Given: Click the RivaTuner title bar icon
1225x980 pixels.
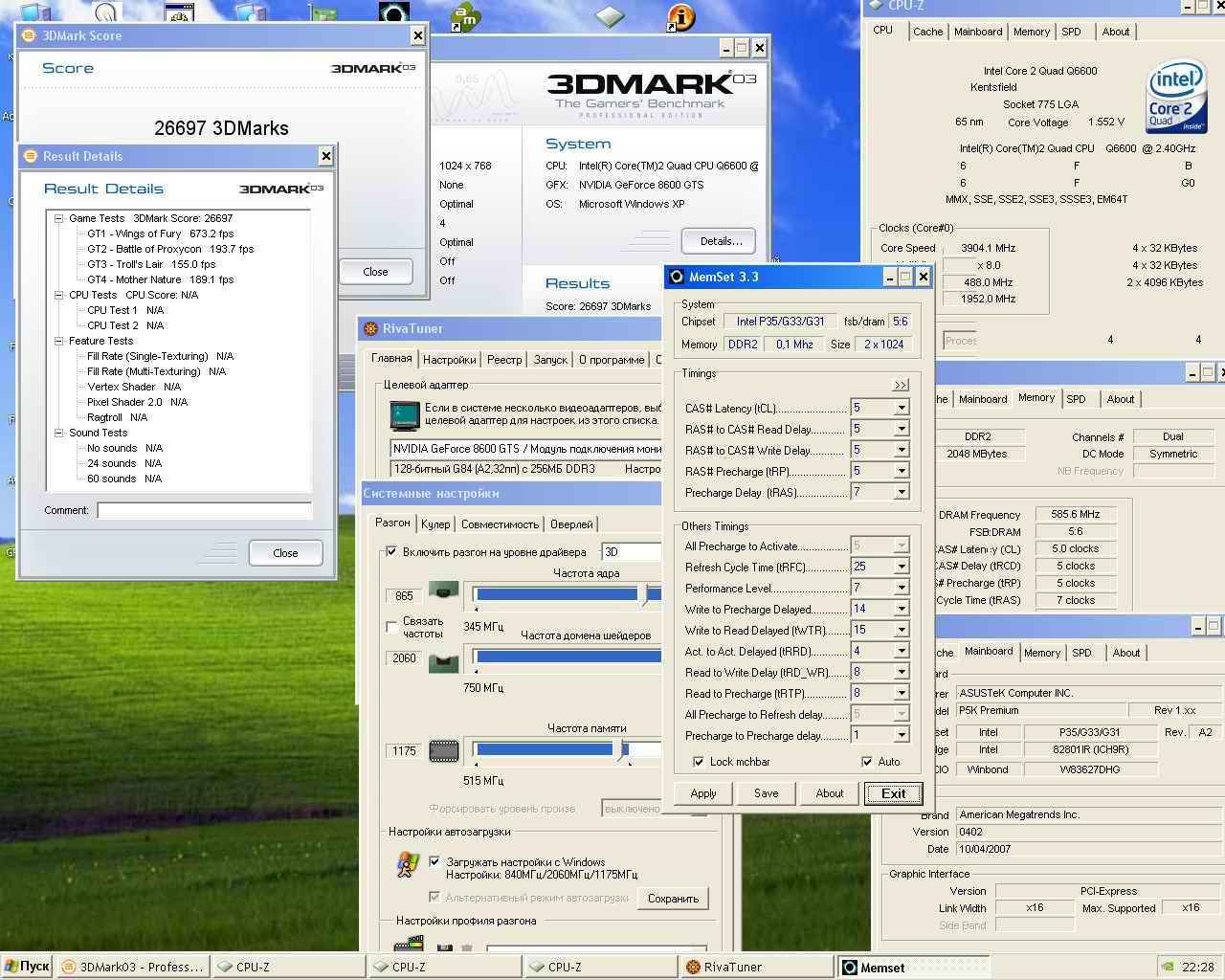Looking at the screenshot, I should pos(370,328).
